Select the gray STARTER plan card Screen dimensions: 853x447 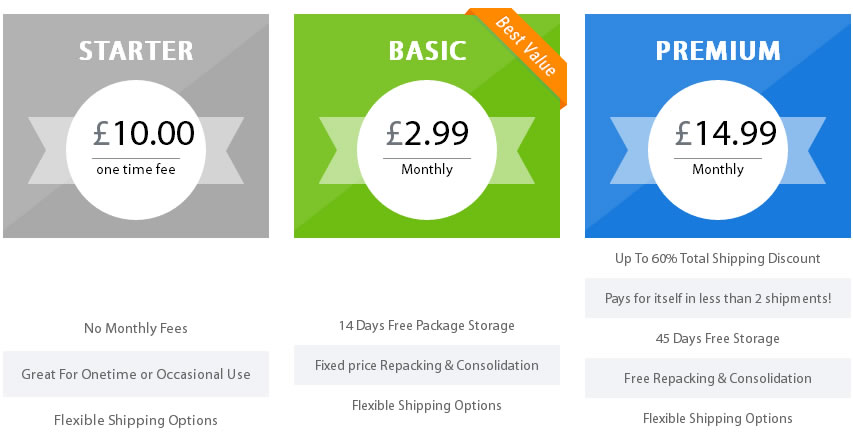point(136,126)
